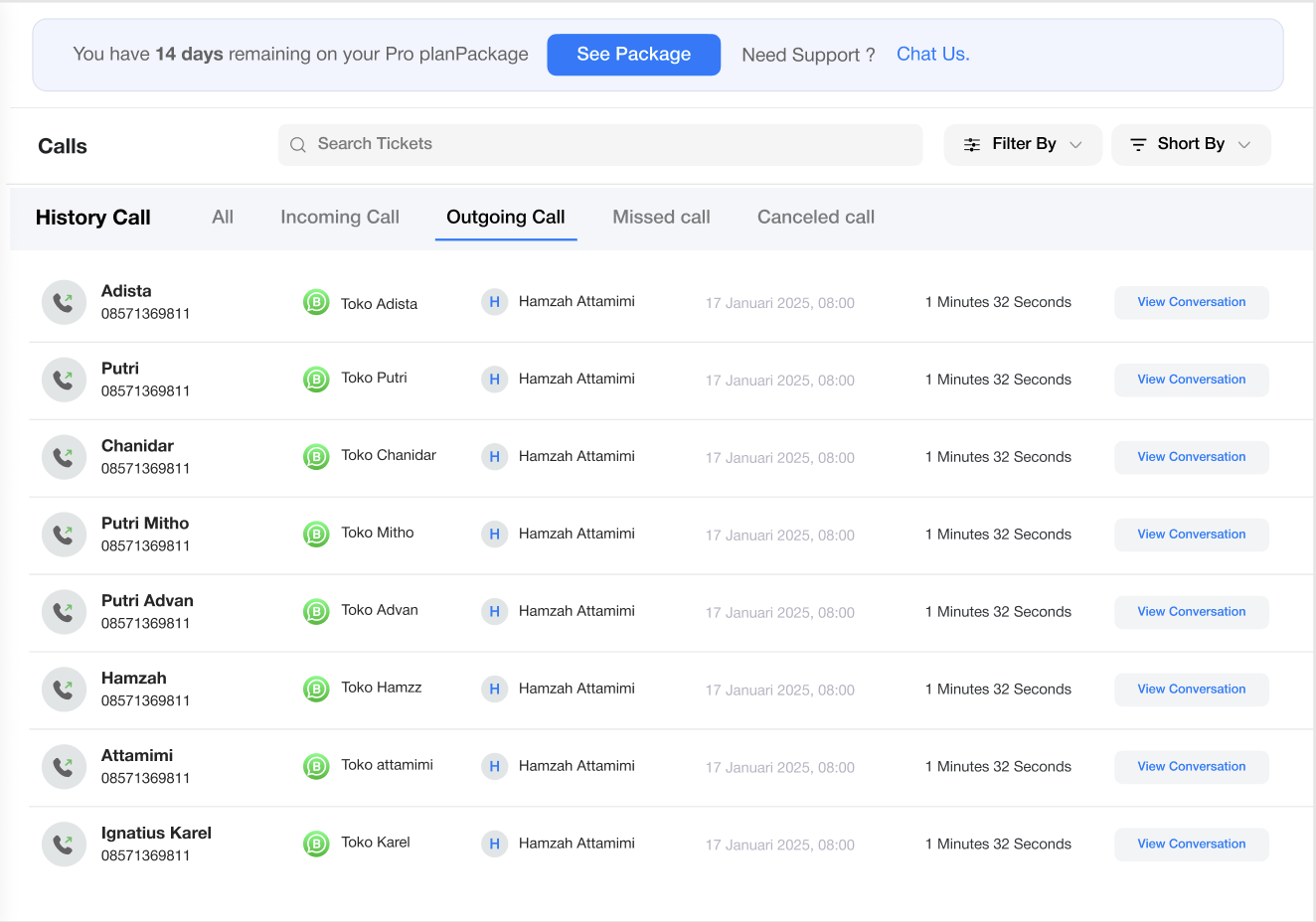Click the search magnifier icon in Search Tickets

[x=298, y=145]
